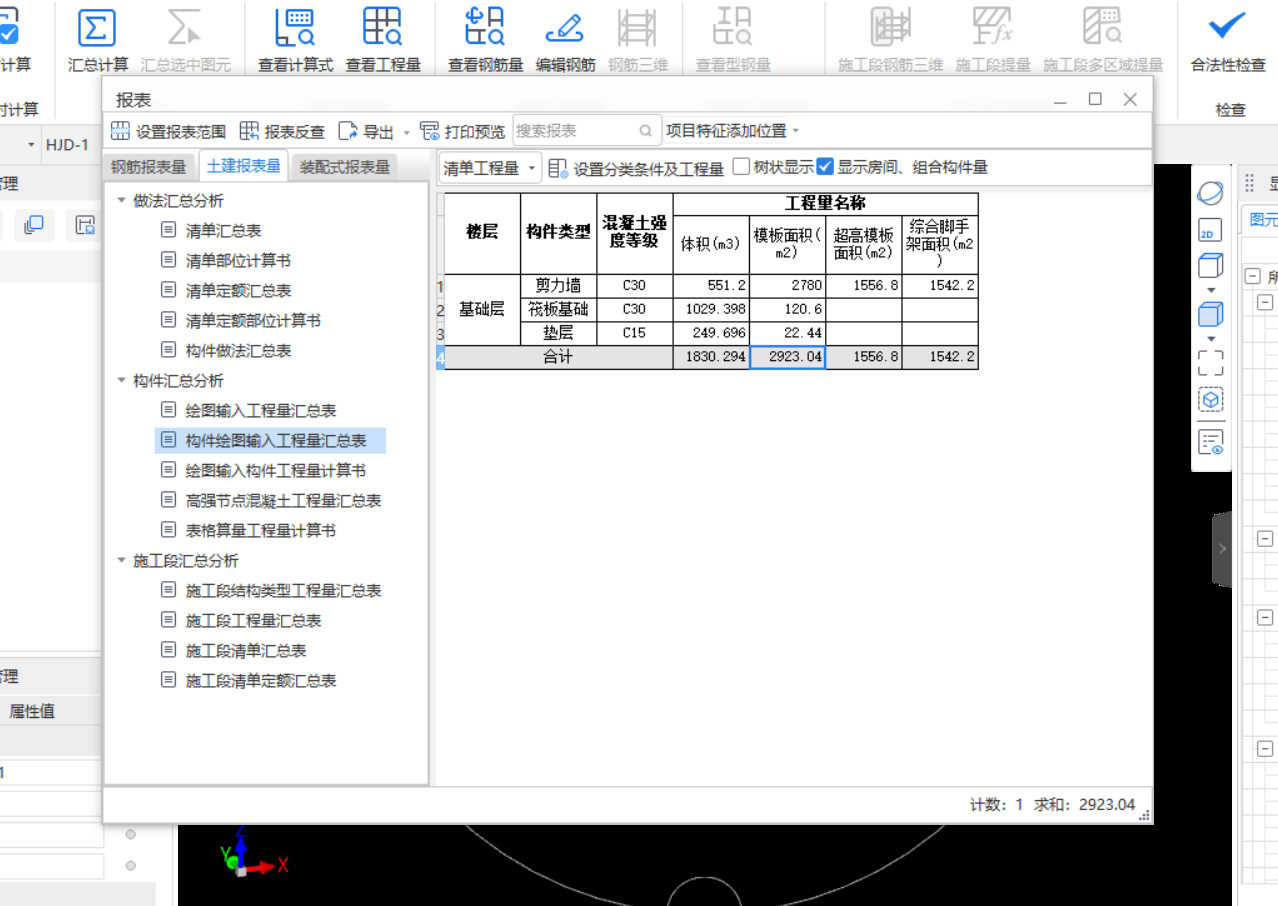Viewport: 1278px width, 906px height.
Task: Open 施工段清单汇总表 report
Action: click(245, 650)
